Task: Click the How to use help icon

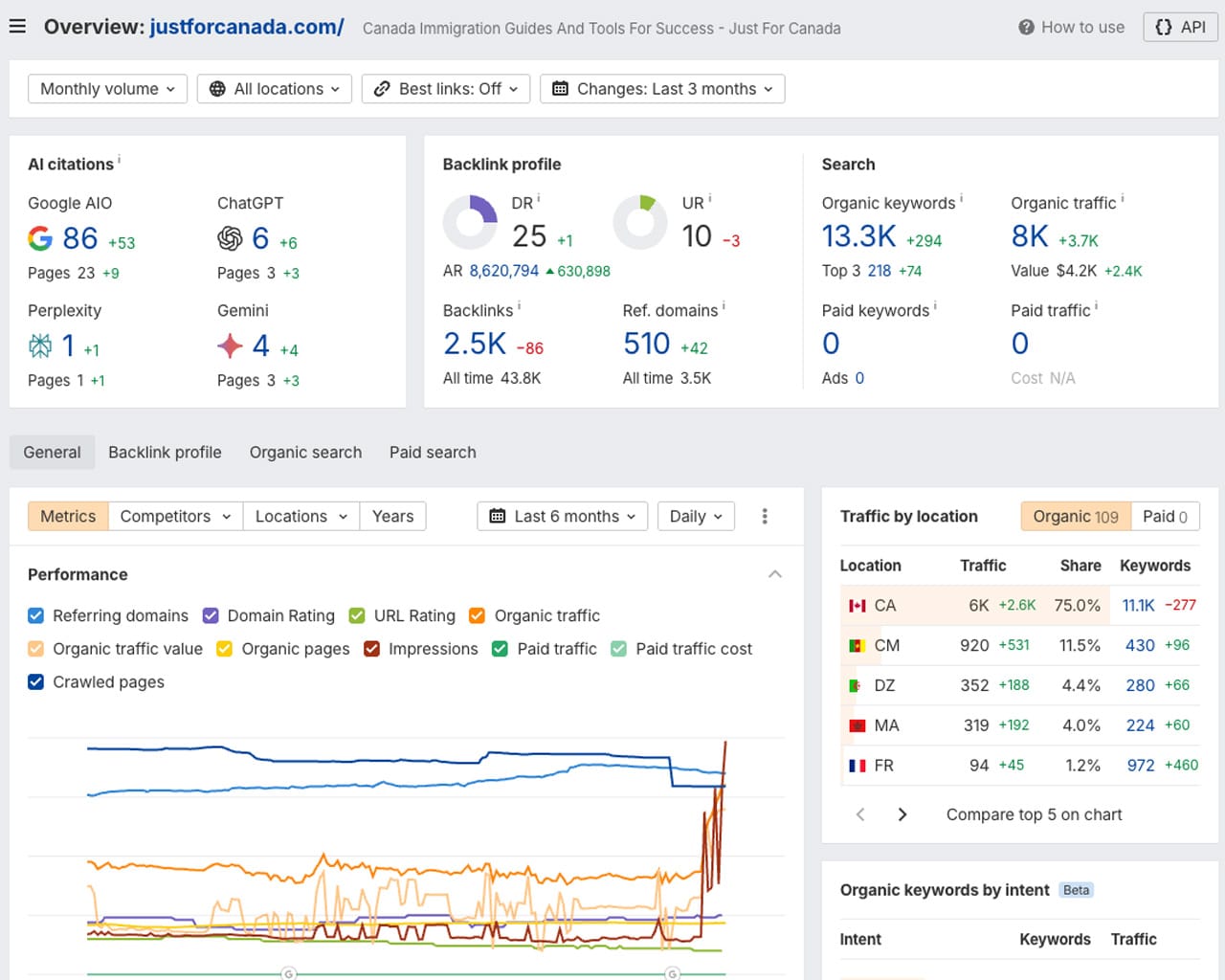Action: coord(1026,28)
